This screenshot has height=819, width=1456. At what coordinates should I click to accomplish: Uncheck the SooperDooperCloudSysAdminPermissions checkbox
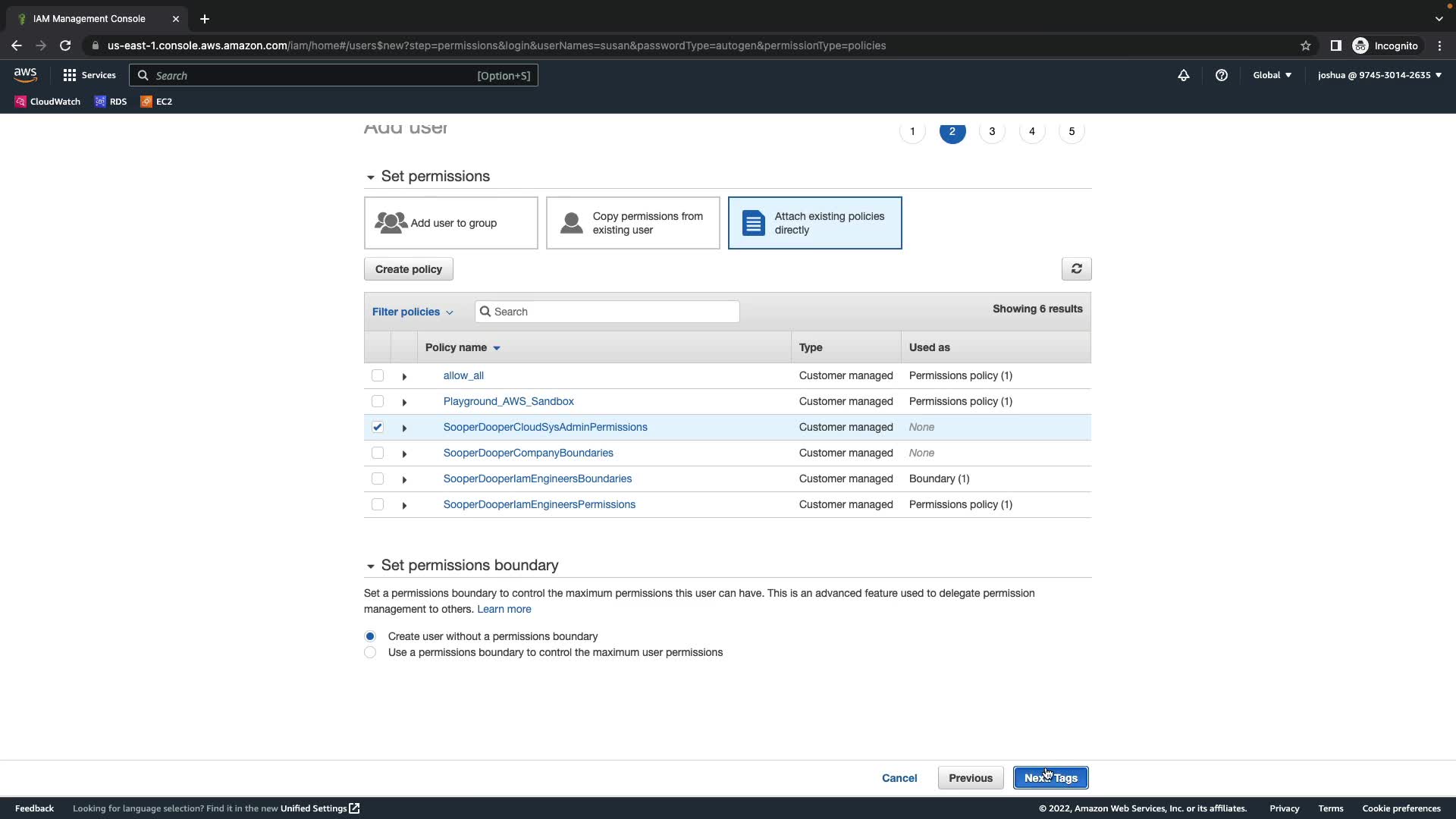(378, 427)
